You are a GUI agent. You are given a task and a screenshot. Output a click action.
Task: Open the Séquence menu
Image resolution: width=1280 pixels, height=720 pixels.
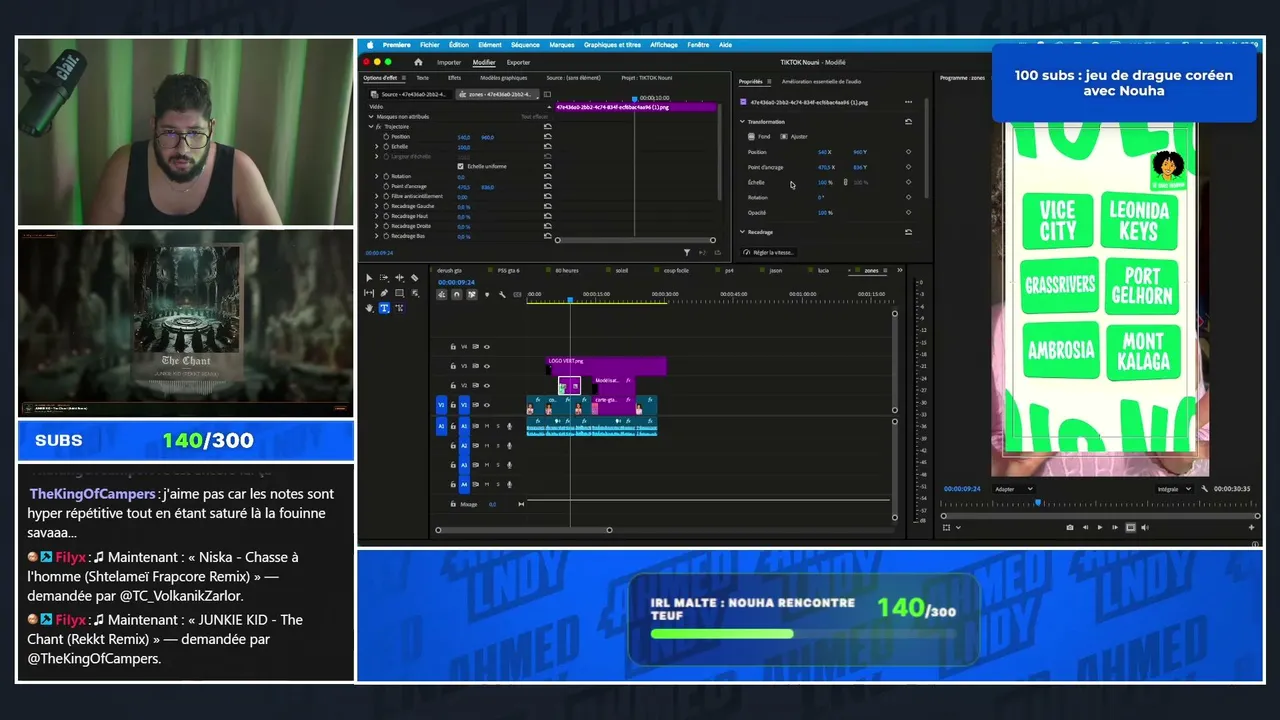tap(525, 45)
